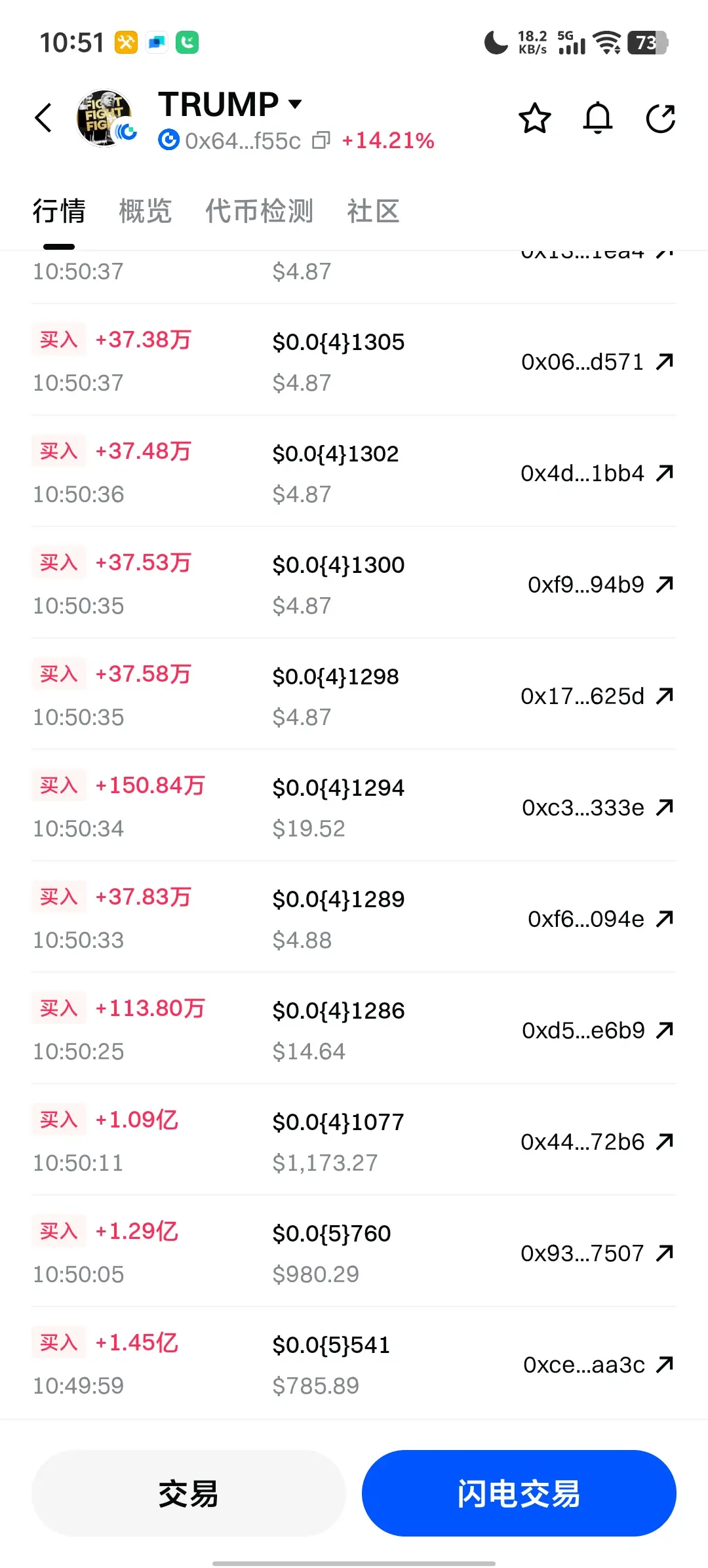The width and height of the screenshot is (708, 1568).
Task: Copy contract address 0x64...f55c icon
Action: pos(321,140)
